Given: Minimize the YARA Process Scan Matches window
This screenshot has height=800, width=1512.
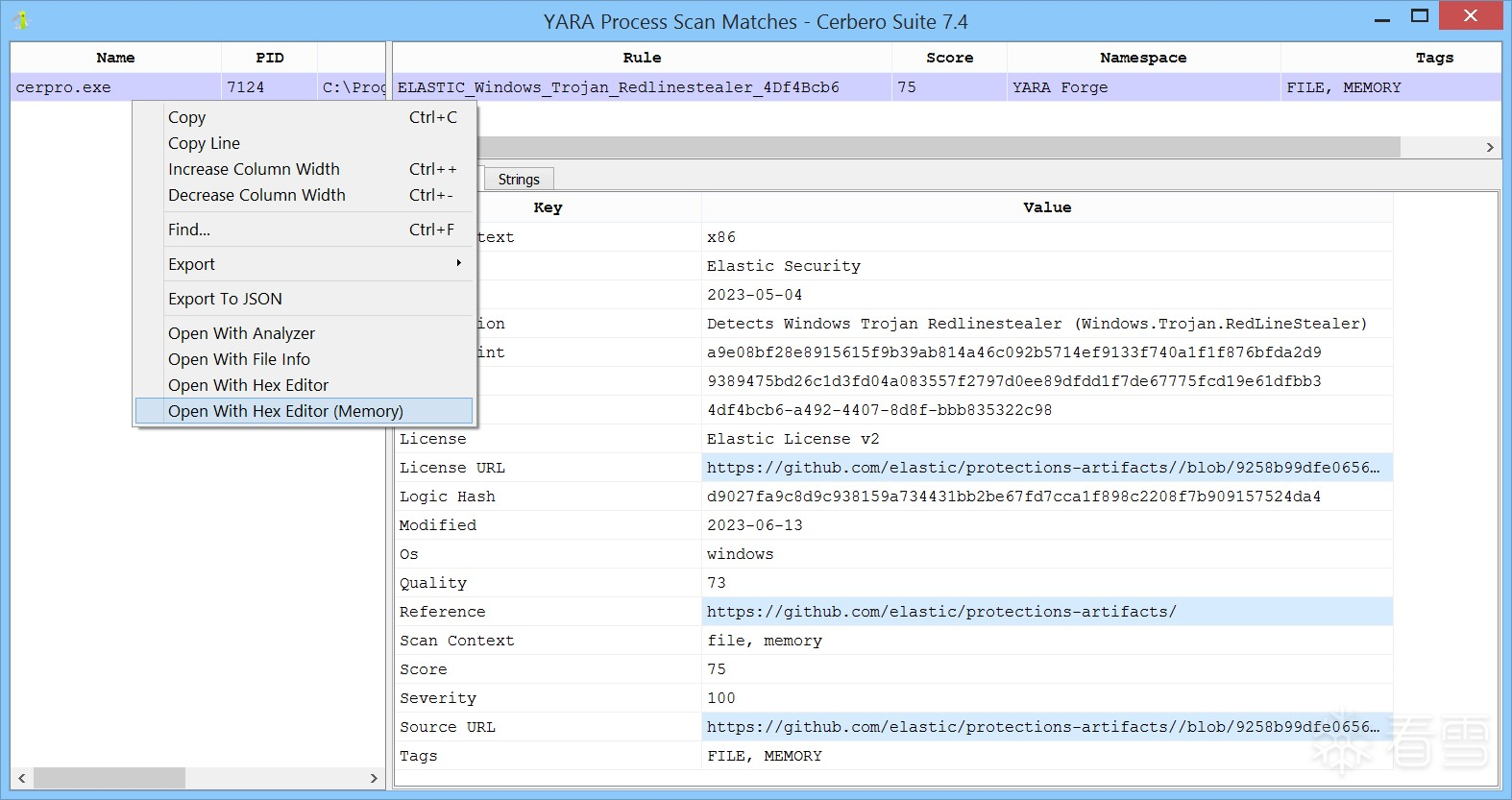Looking at the screenshot, I should pyautogui.click(x=1382, y=17).
